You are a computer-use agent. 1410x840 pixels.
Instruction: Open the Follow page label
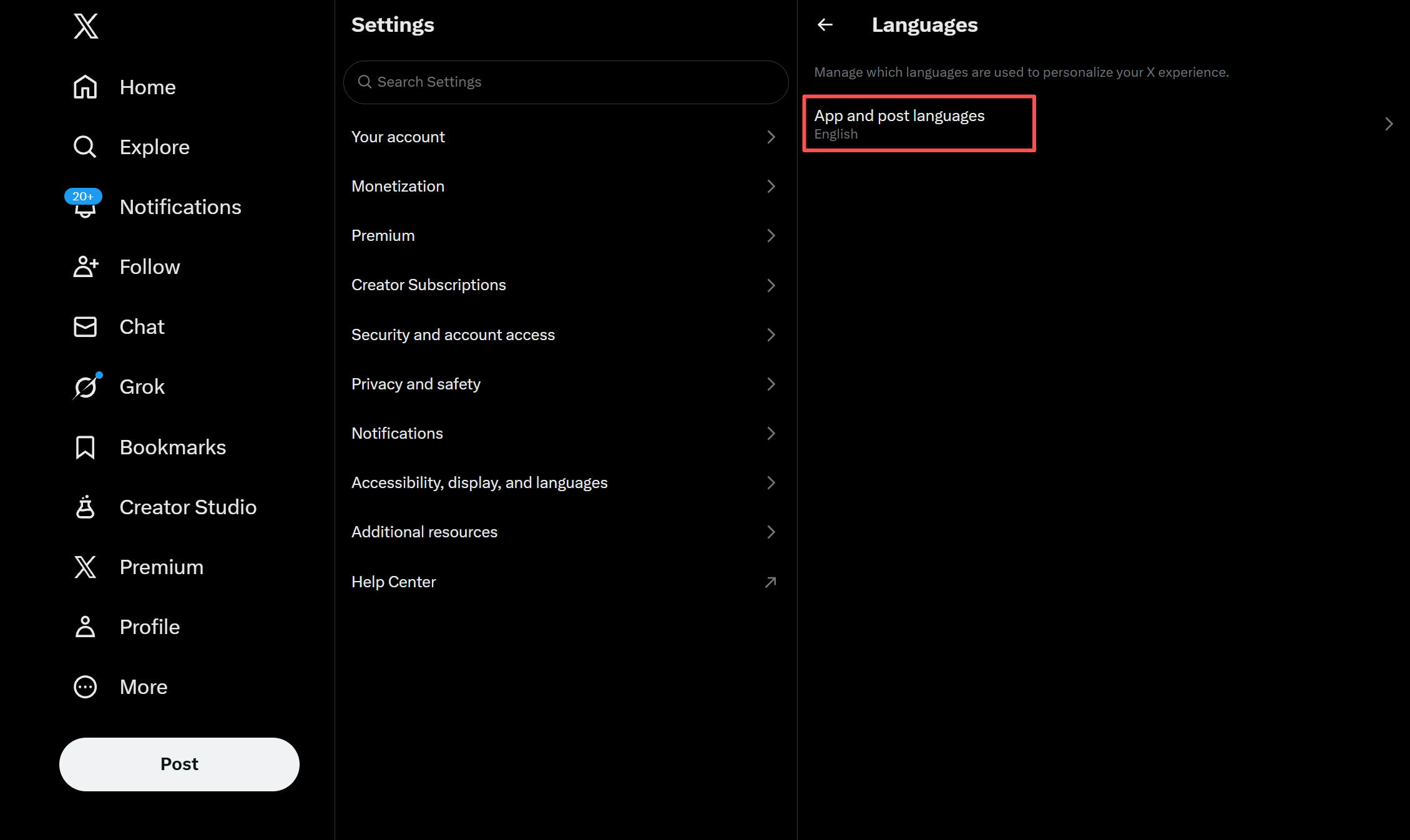(150, 266)
